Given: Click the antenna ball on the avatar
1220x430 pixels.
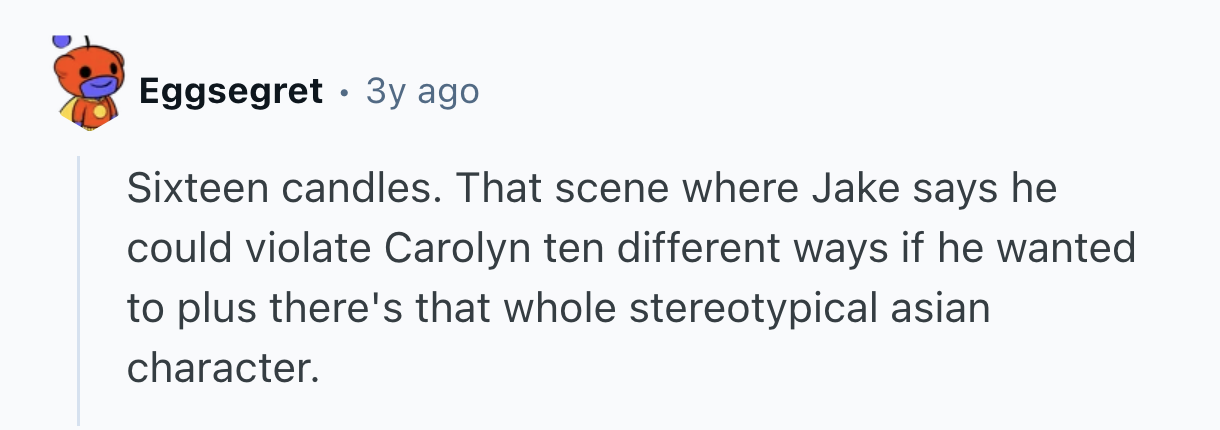Looking at the screenshot, I should [62, 41].
